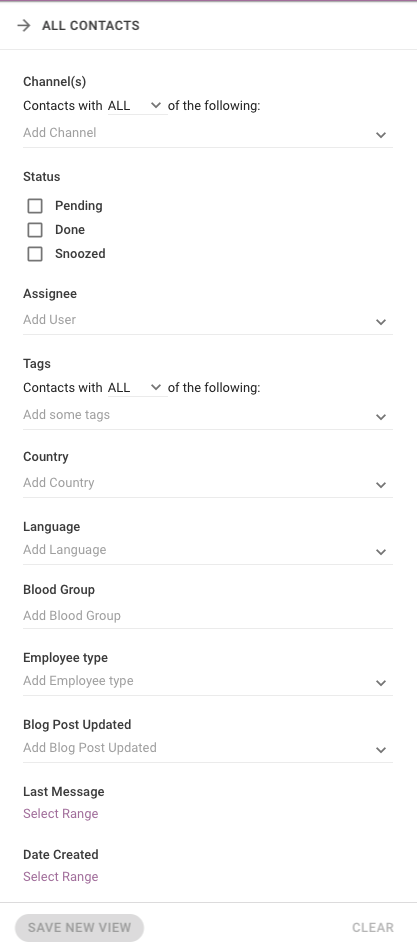
Task: Click the Clear button
Action: pyautogui.click(x=373, y=928)
